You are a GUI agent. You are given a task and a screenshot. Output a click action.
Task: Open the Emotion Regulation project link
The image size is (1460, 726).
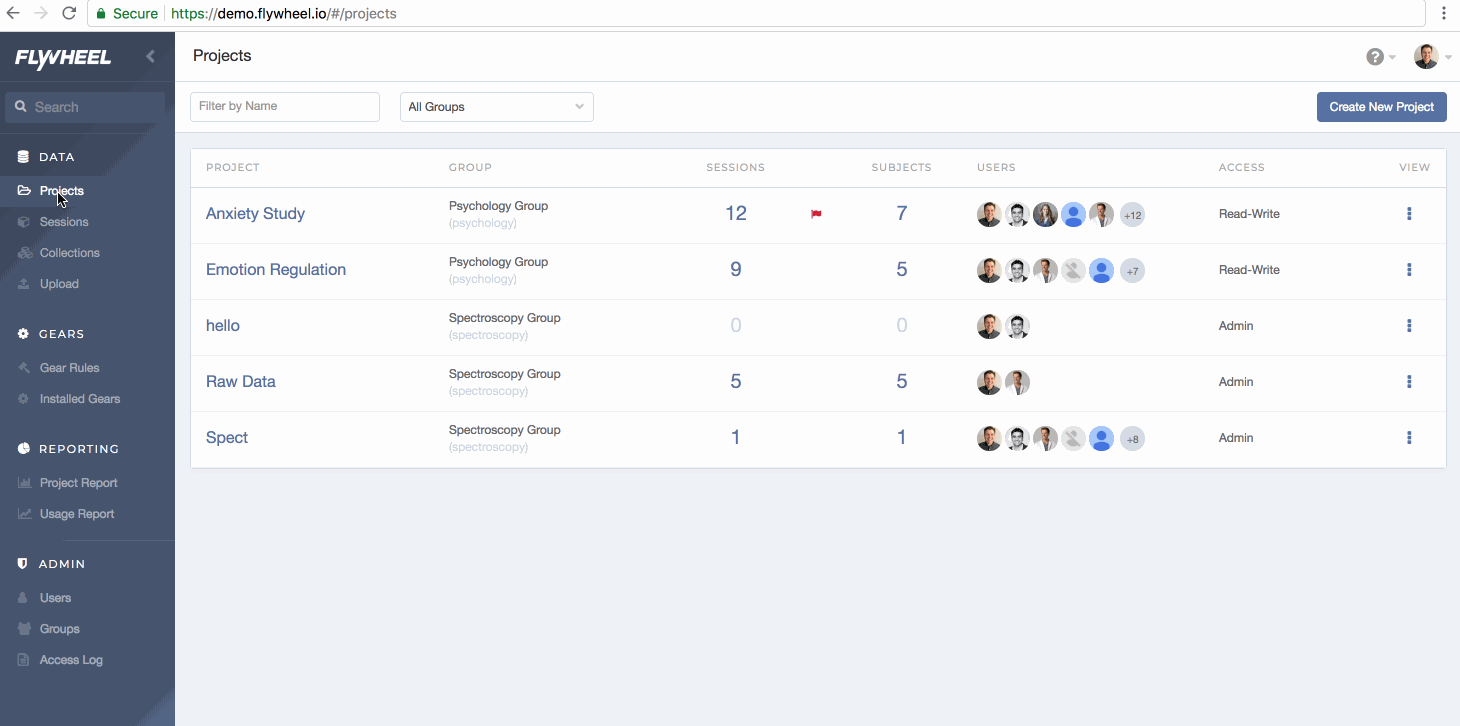click(276, 270)
